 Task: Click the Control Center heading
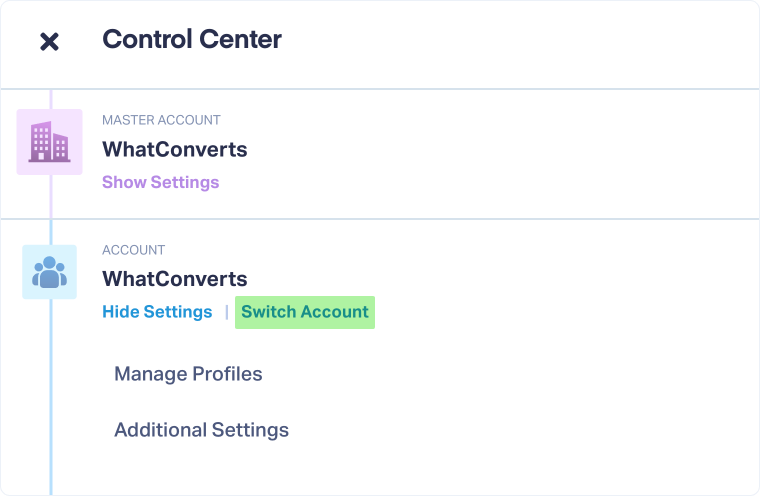pyautogui.click(x=192, y=40)
